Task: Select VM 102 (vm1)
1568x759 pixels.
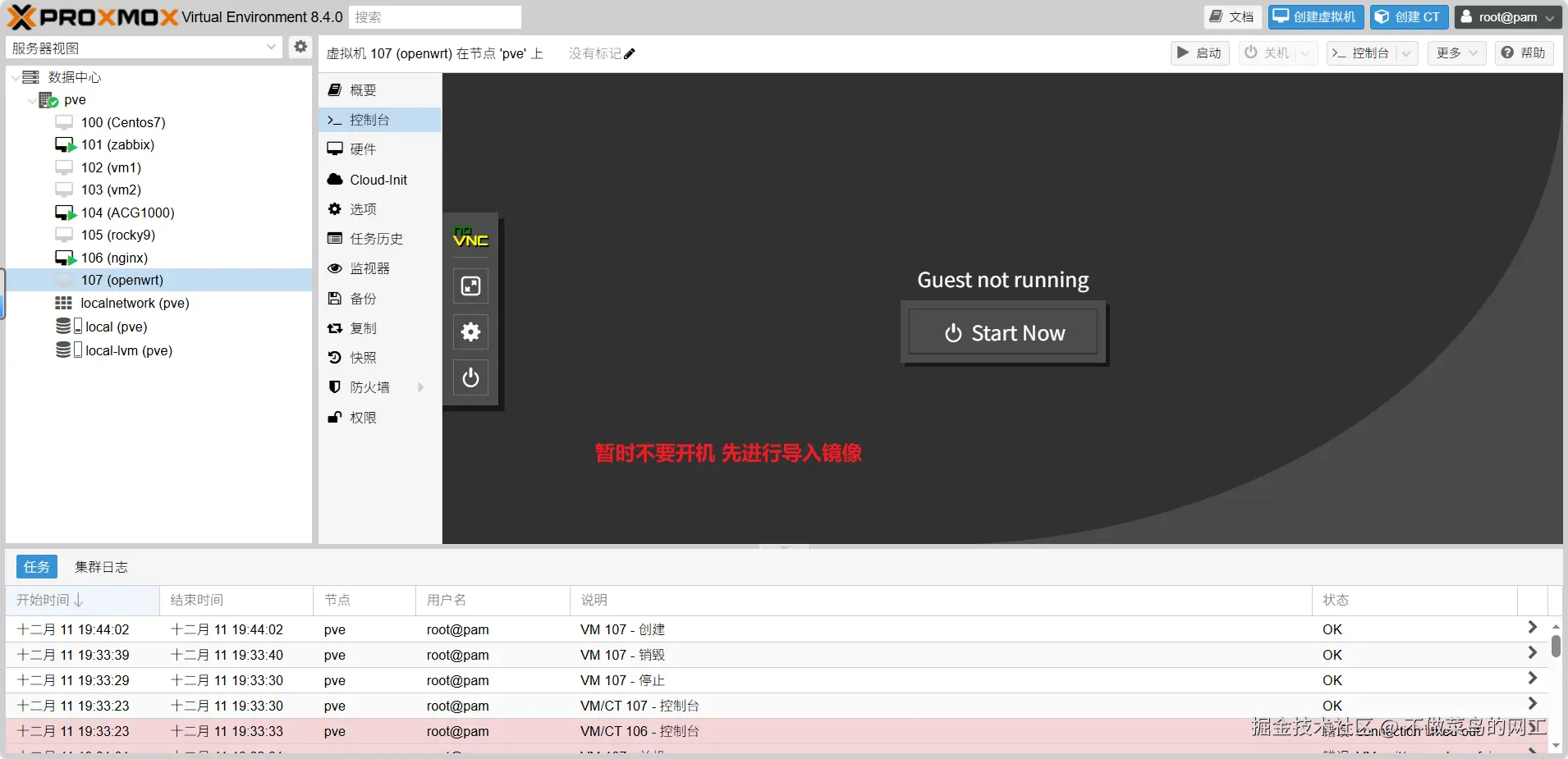Action: click(x=111, y=167)
